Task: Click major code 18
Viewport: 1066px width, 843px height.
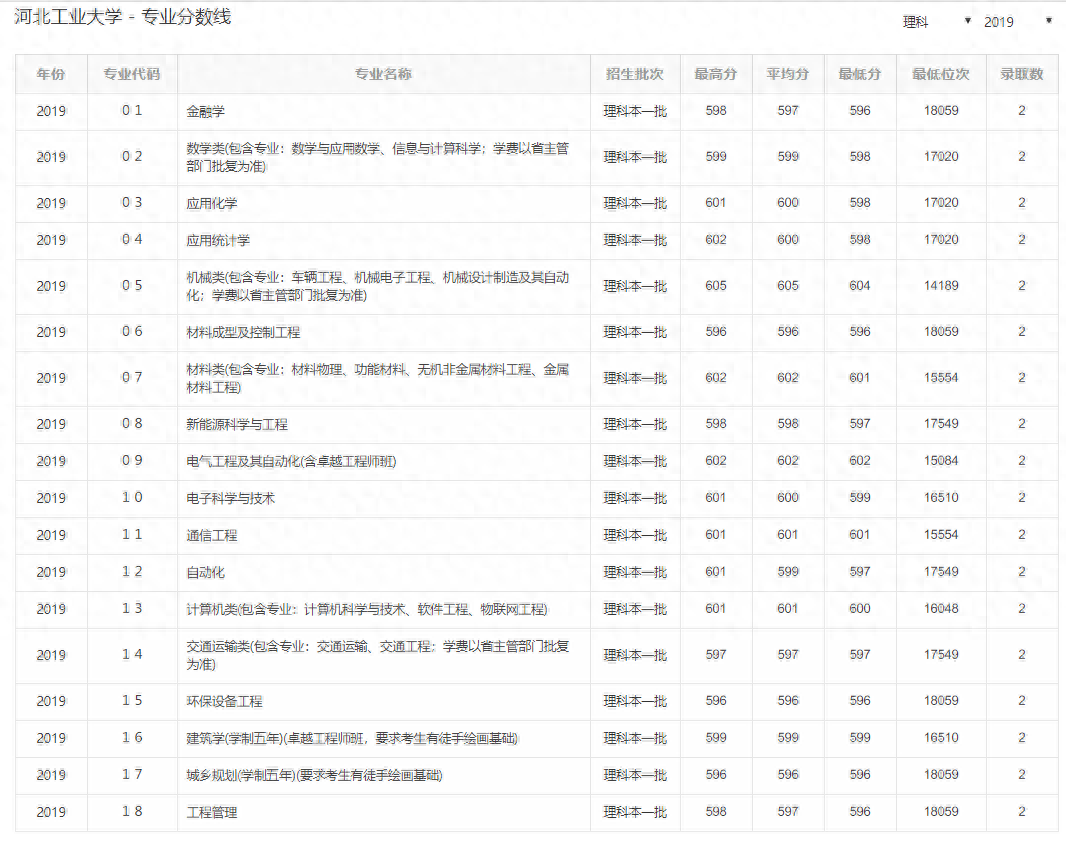Action: click(132, 811)
